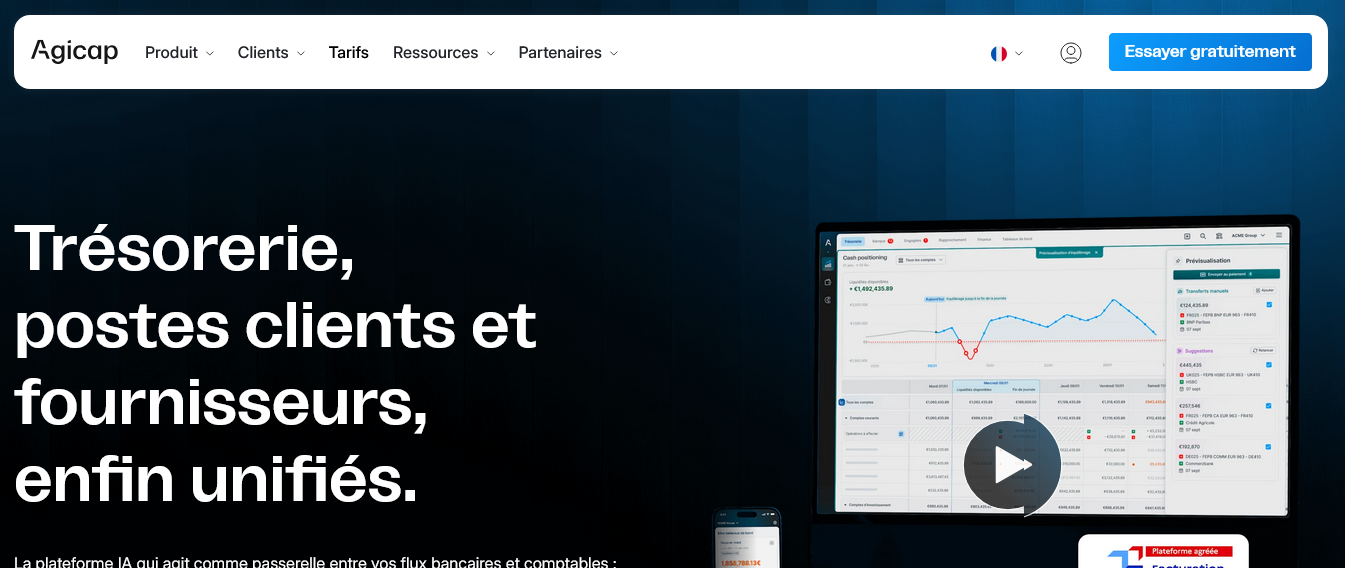Select the chart icon in dashboard sidebar

pos(828,264)
